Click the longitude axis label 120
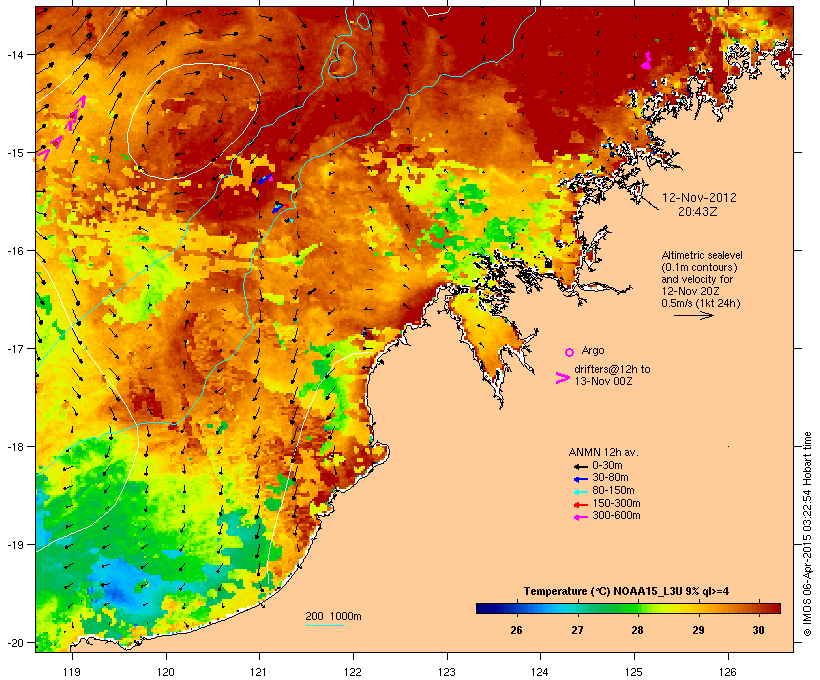 [166, 672]
